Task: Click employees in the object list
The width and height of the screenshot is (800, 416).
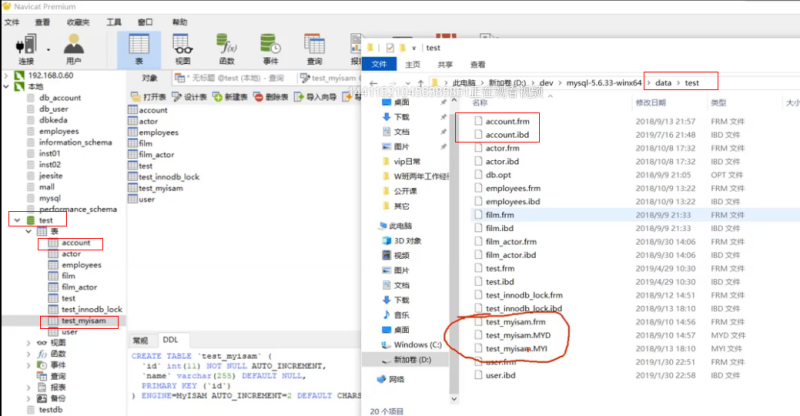Action: click(x=158, y=132)
